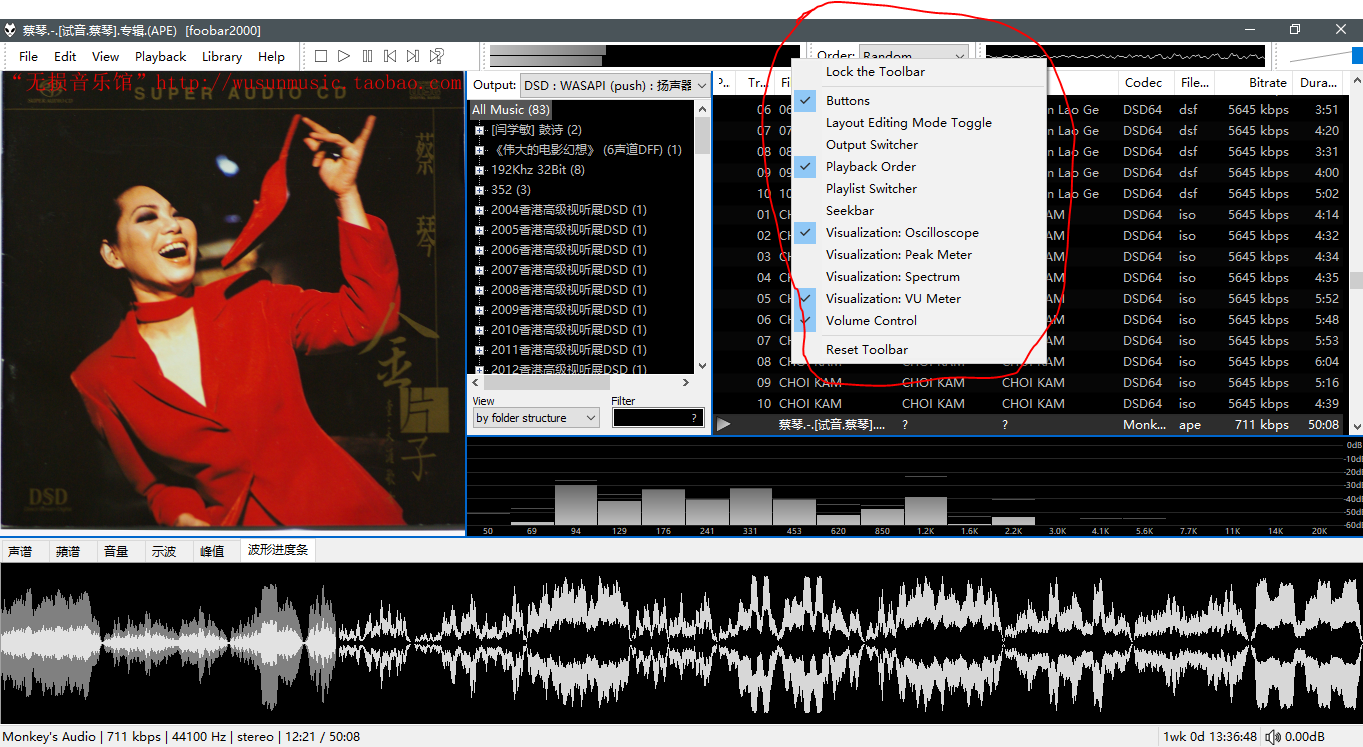1363x747 pixels.
Task: Pause playback with the Pause icon
Action: [367, 57]
